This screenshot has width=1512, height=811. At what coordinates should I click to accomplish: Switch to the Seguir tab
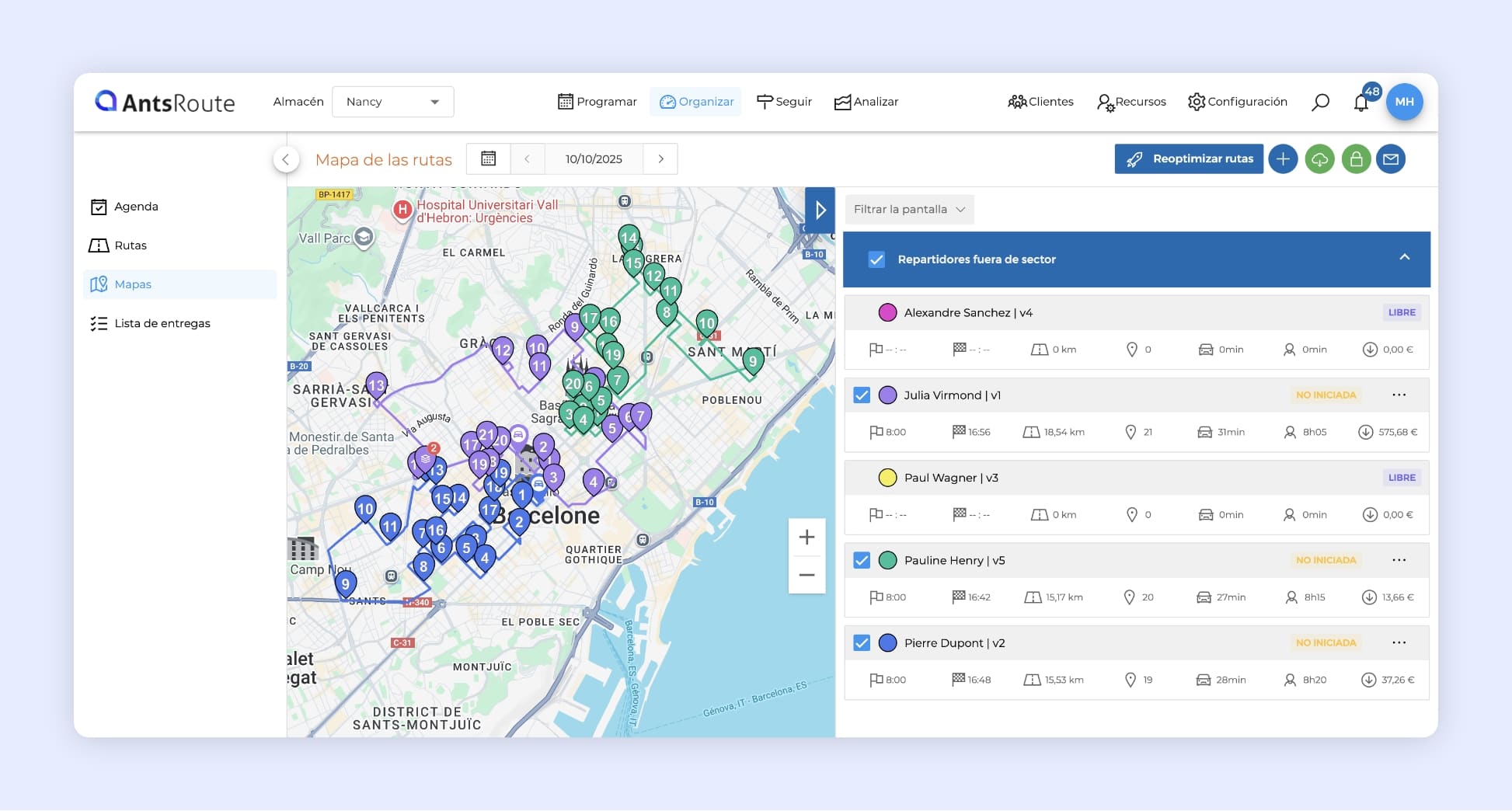pos(785,102)
